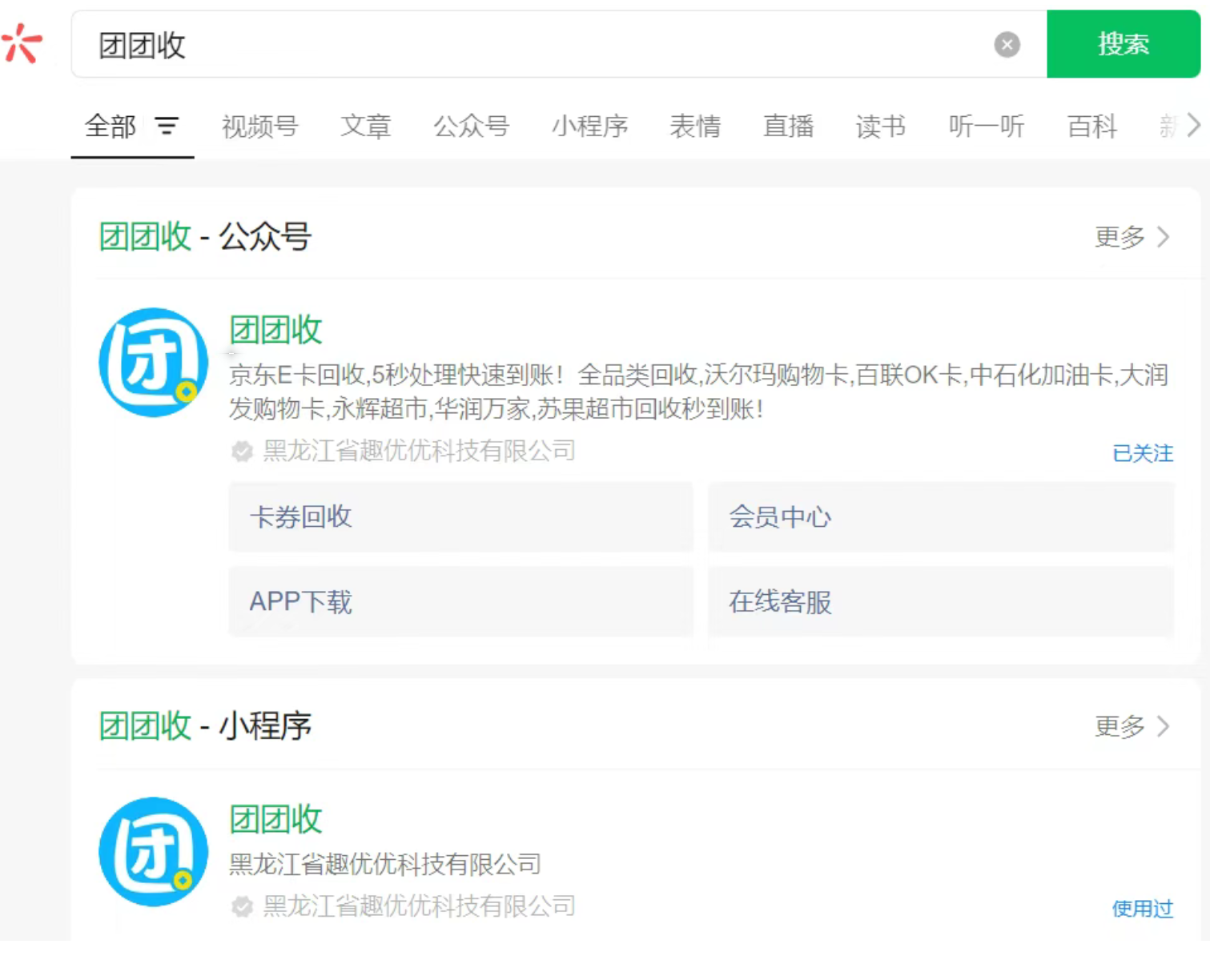Click verified badge icon under the 公众号 result
The width and height of the screenshot is (1210, 980).
242,452
